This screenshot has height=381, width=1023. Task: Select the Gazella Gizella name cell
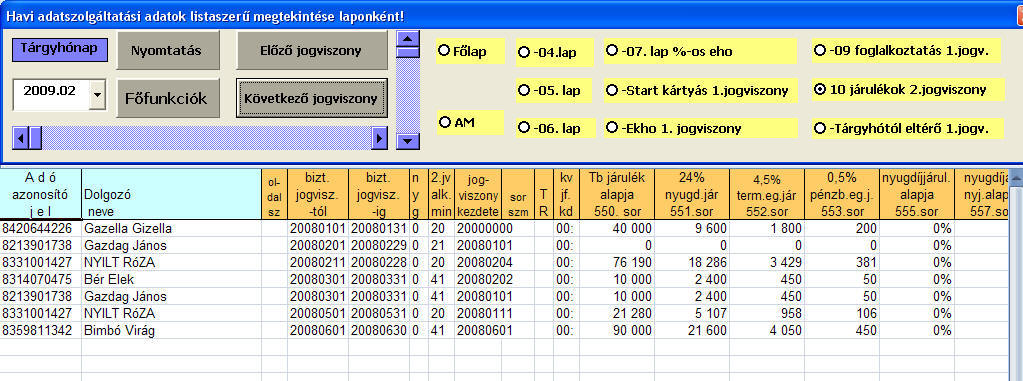tap(172, 228)
